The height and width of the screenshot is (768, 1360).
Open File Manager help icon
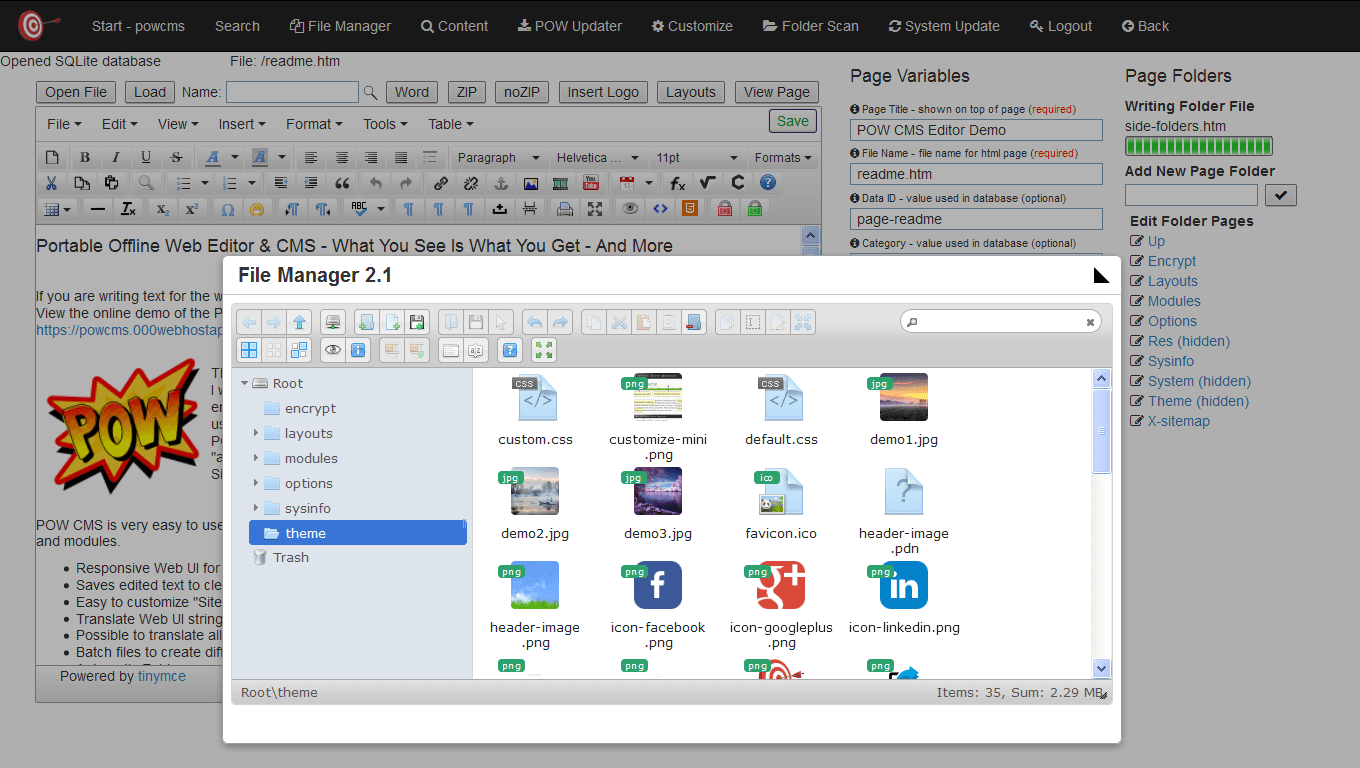point(510,351)
